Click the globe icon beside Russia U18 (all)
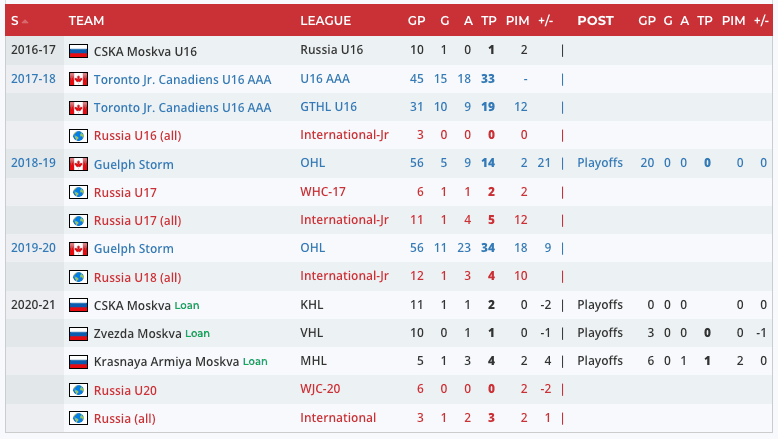 tap(78, 277)
